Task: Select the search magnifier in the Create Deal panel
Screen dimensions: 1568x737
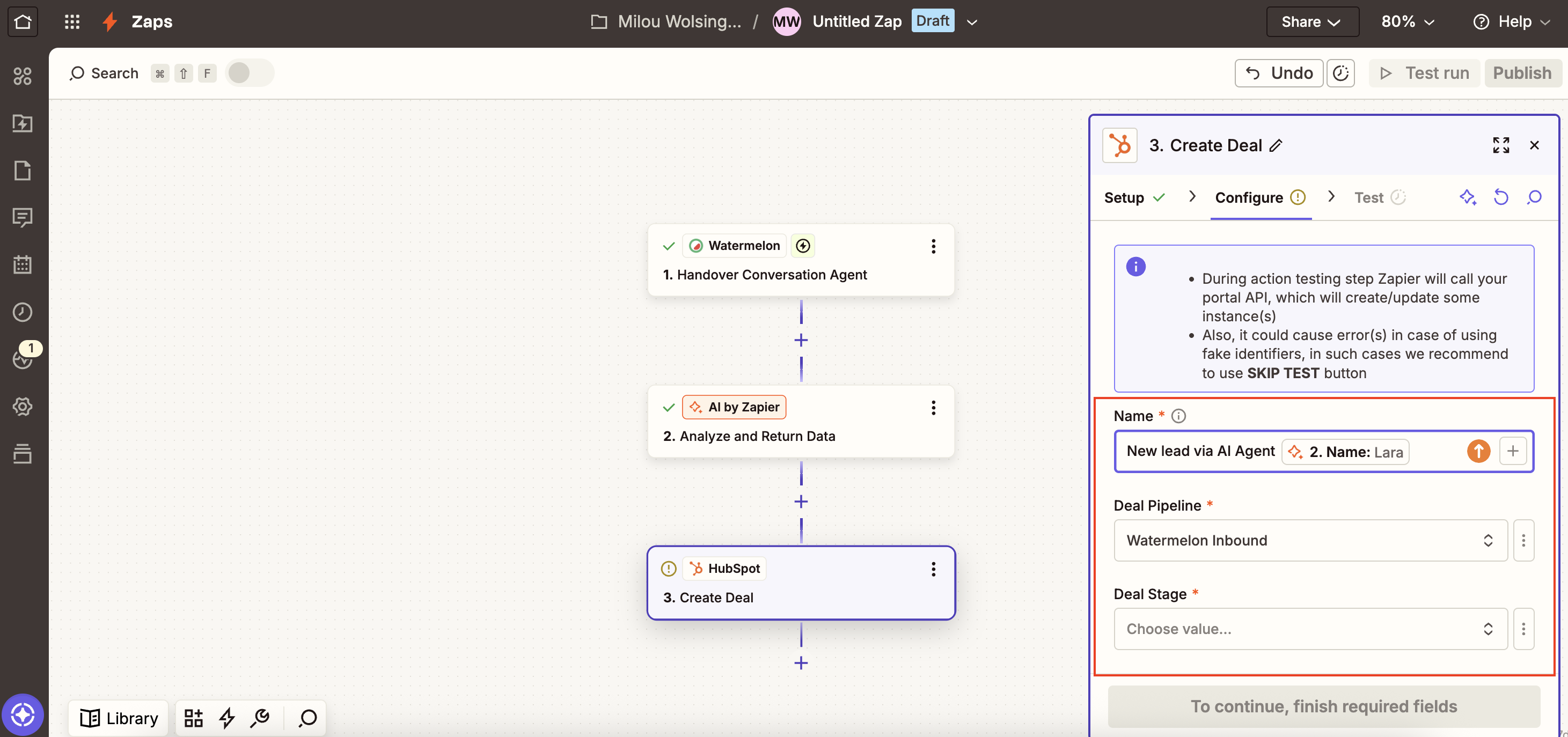Action: [1535, 197]
